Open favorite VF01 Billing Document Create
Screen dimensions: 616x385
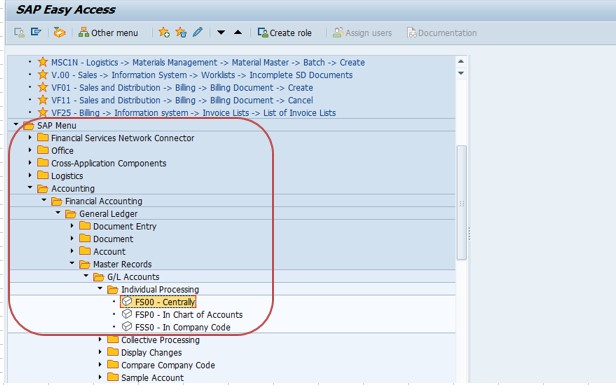pos(182,88)
